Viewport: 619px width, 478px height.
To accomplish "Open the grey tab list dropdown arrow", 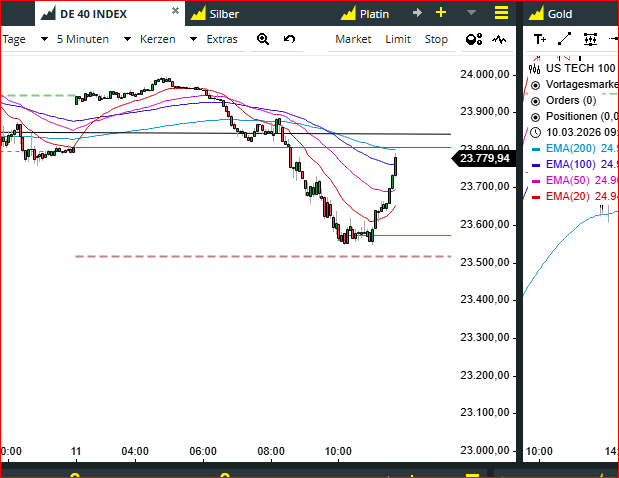I will click(472, 13).
